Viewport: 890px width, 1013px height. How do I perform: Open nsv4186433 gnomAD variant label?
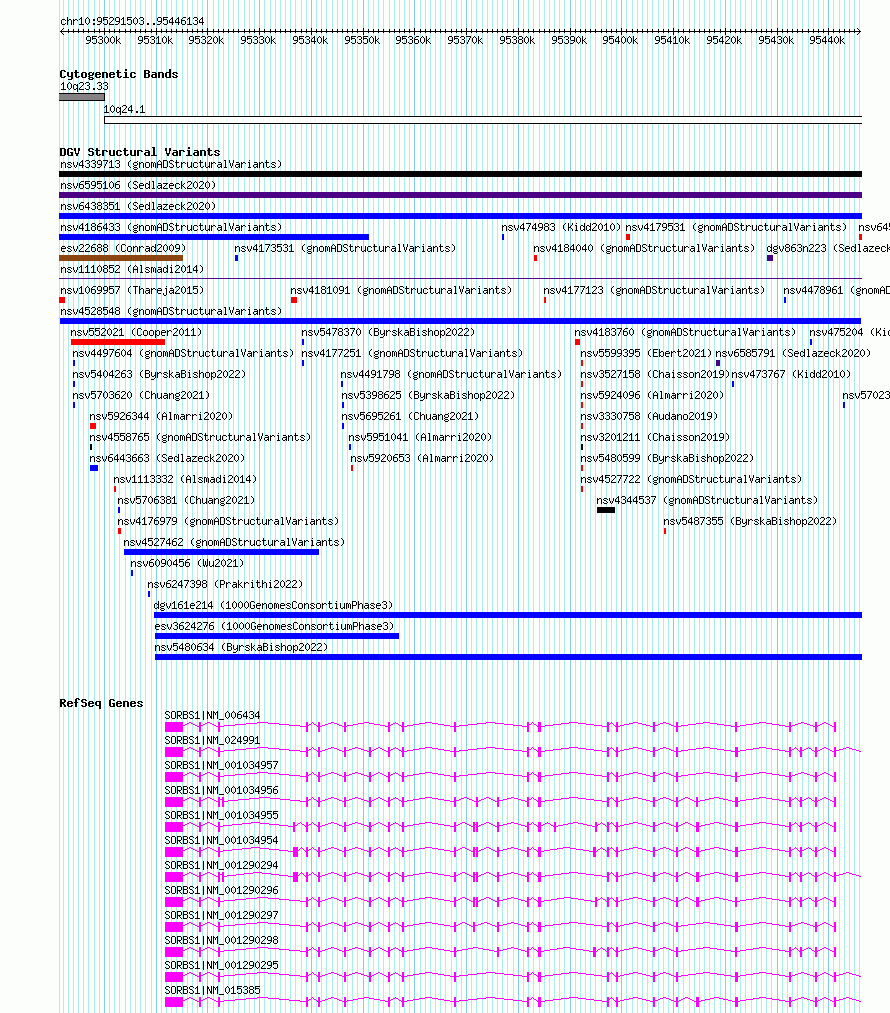(171, 227)
